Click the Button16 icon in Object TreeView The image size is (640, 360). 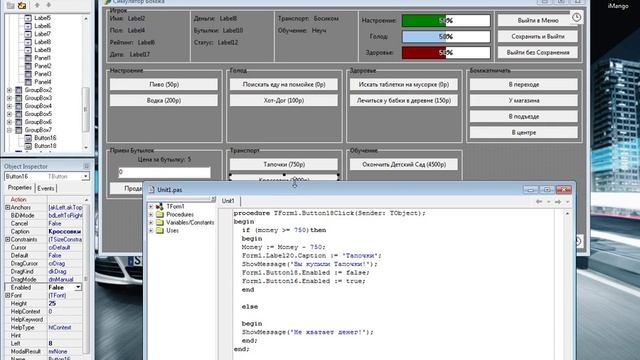(x=28, y=138)
